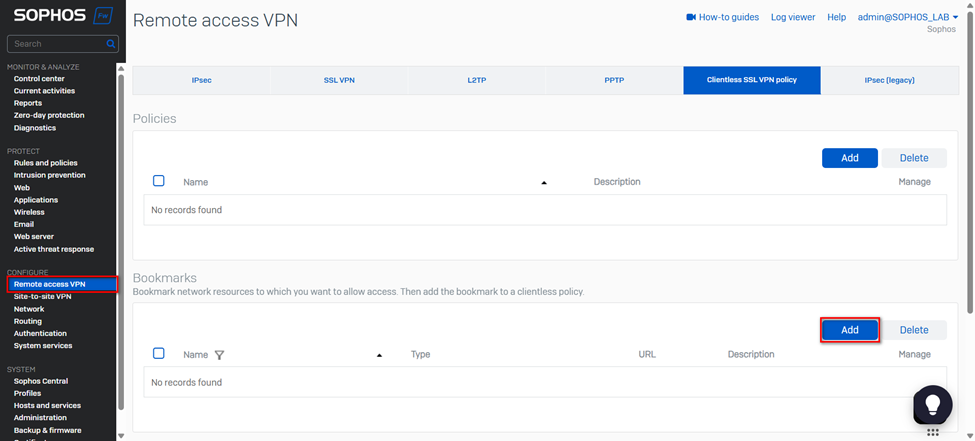Click the filter icon beside Bookmarks Name
The width and height of the screenshot is (975, 441).
click(x=219, y=355)
